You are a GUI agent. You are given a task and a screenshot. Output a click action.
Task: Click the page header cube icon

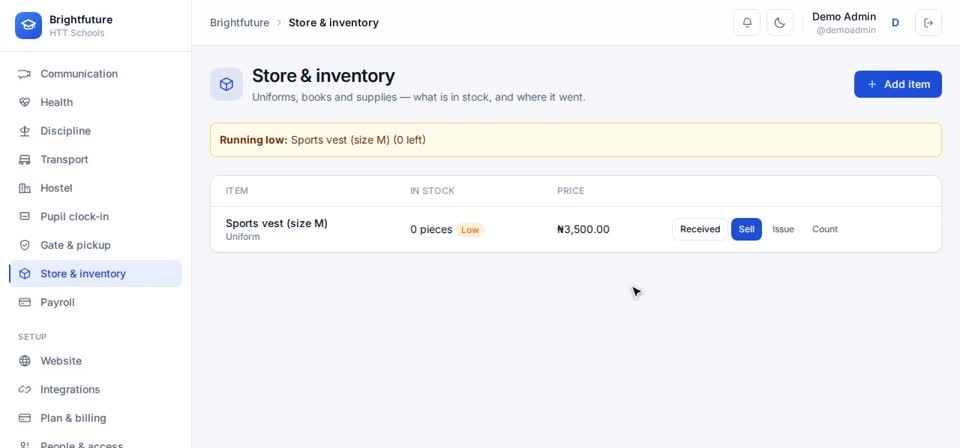pyautogui.click(x=227, y=84)
